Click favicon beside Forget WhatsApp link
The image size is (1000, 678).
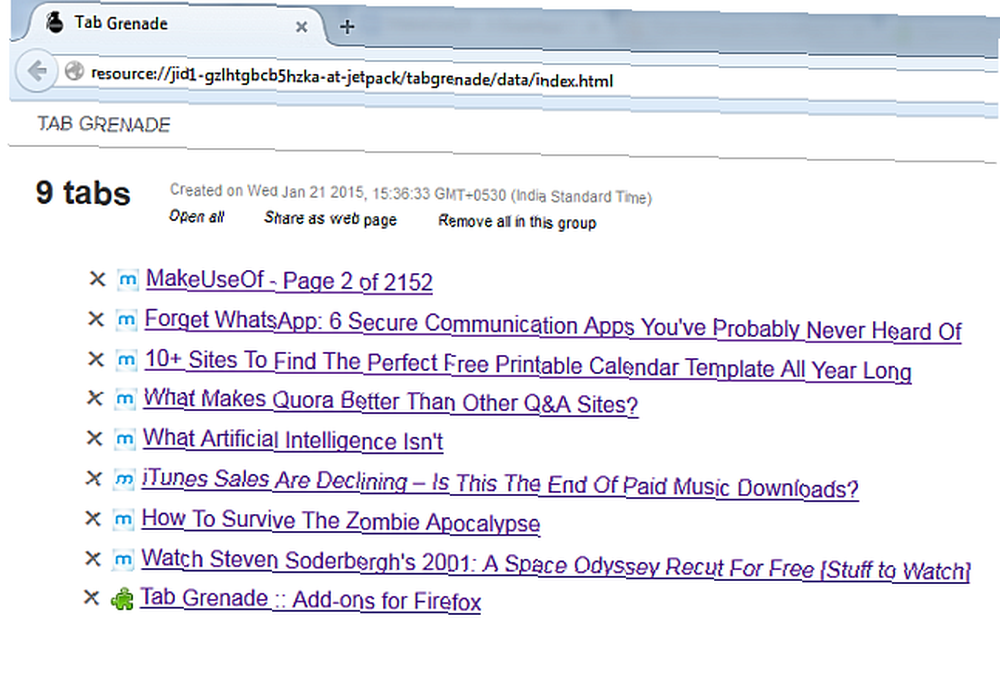pyautogui.click(x=126, y=320)
